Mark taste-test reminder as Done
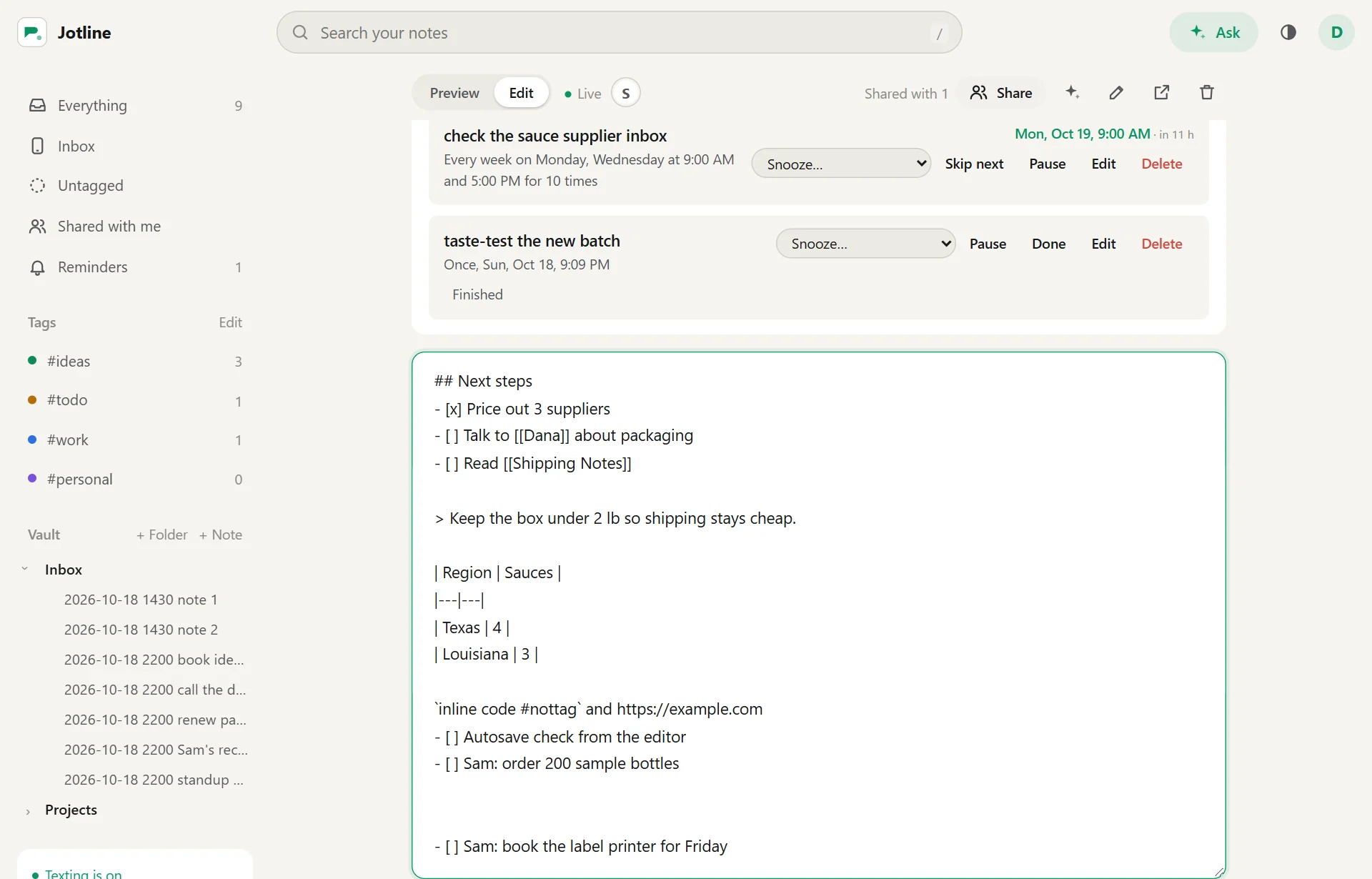 [1048, 244]
